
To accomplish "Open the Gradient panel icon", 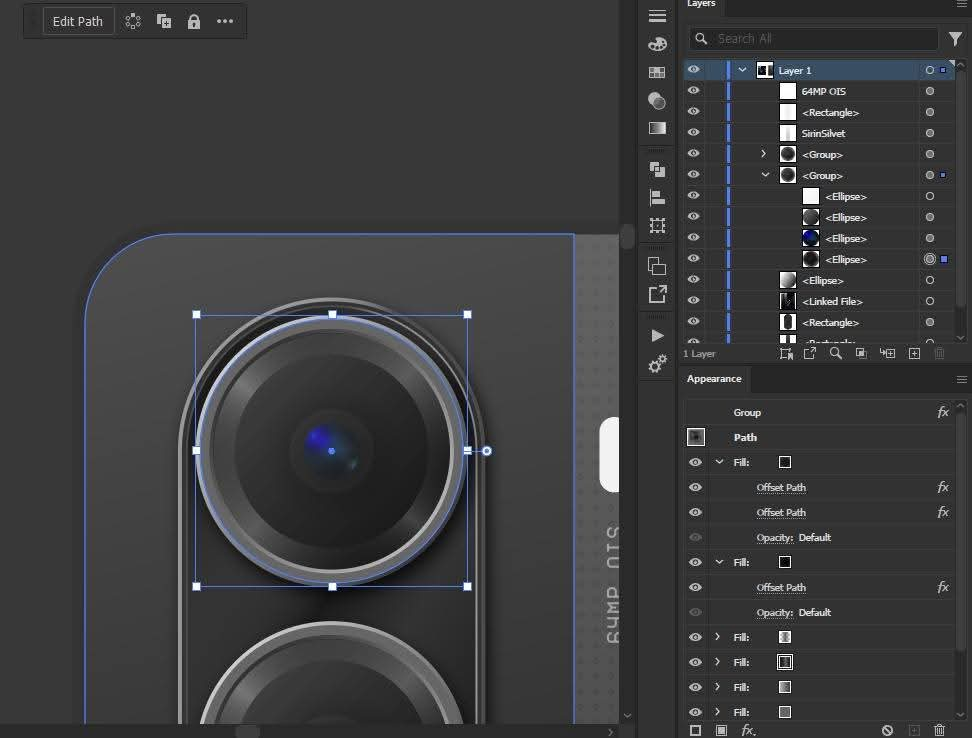I will [x=657, y=128].
